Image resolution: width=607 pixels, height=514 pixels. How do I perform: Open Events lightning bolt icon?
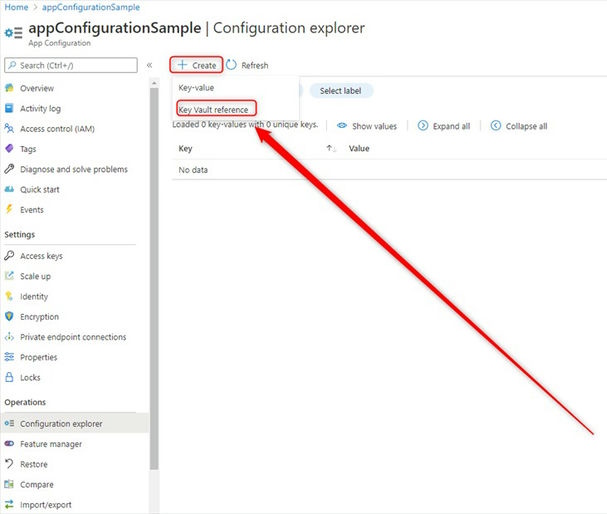[x=9, y=209]
